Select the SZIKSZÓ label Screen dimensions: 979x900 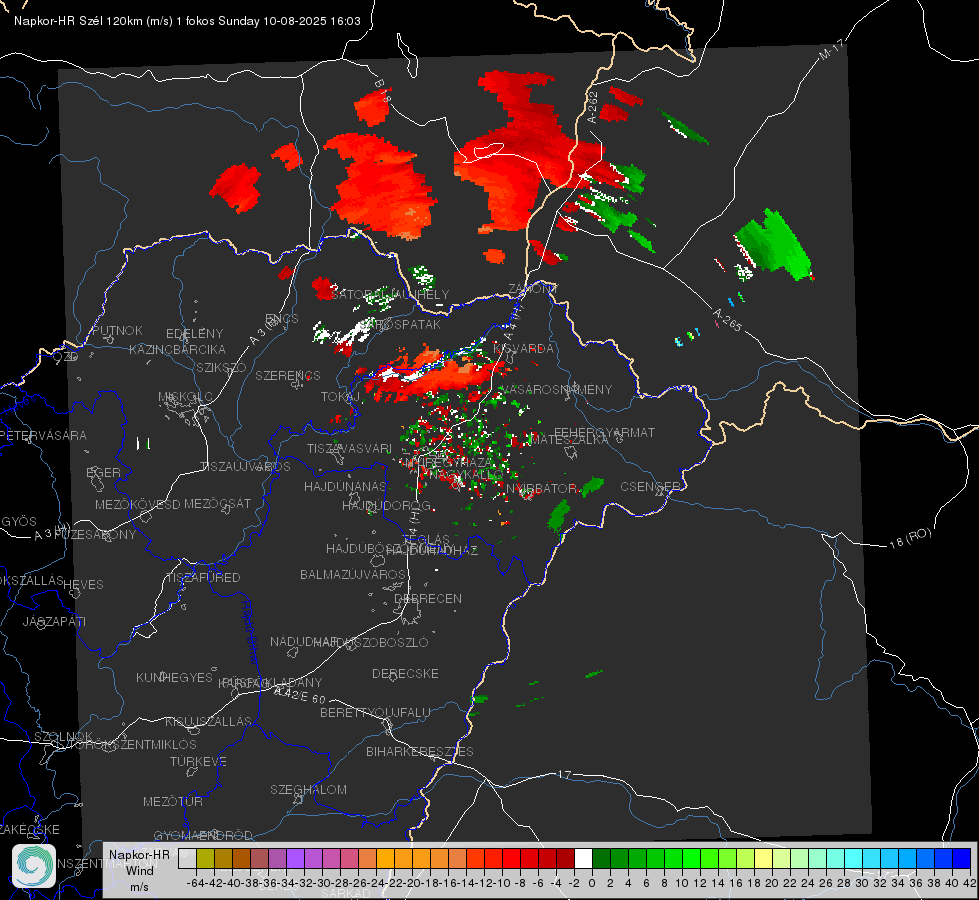tap(222, 368)
